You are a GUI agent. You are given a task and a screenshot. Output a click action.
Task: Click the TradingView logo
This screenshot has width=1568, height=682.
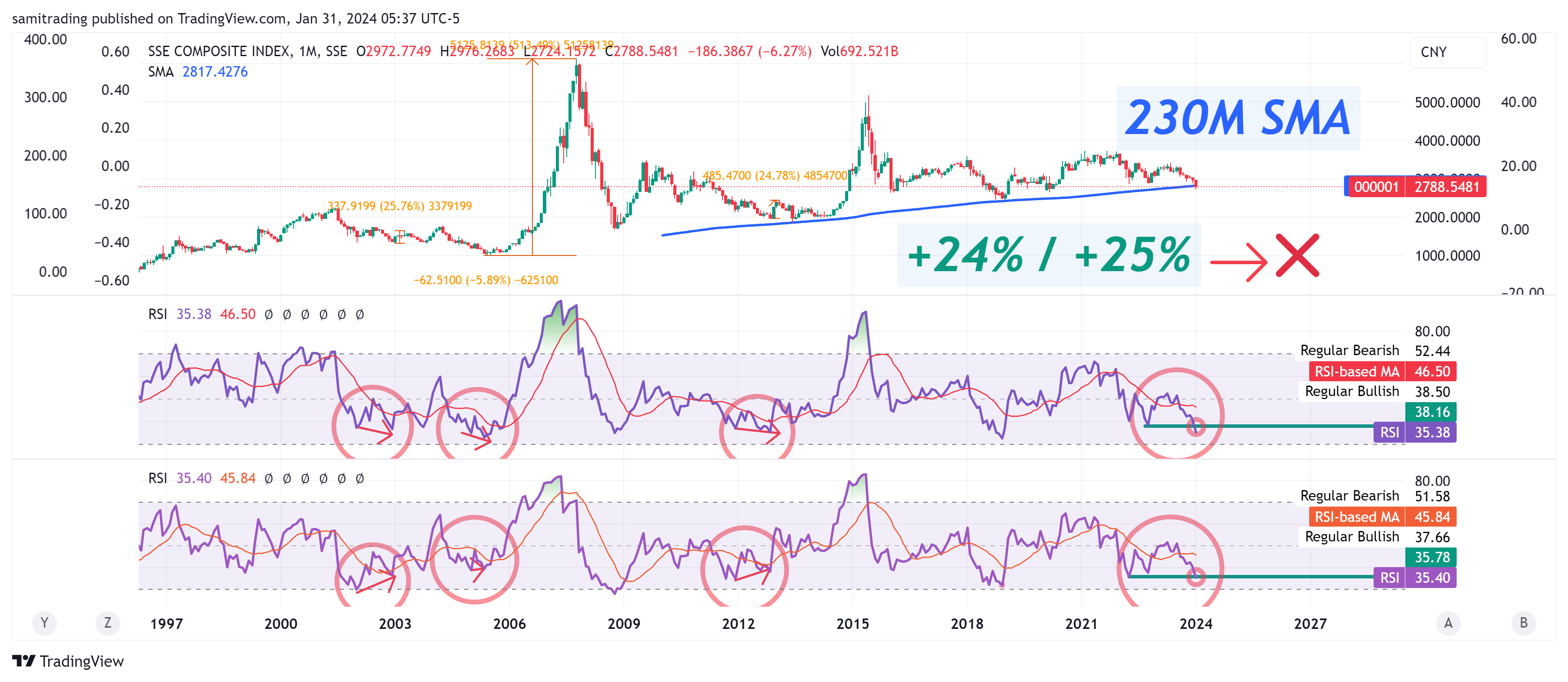(67, 661)
